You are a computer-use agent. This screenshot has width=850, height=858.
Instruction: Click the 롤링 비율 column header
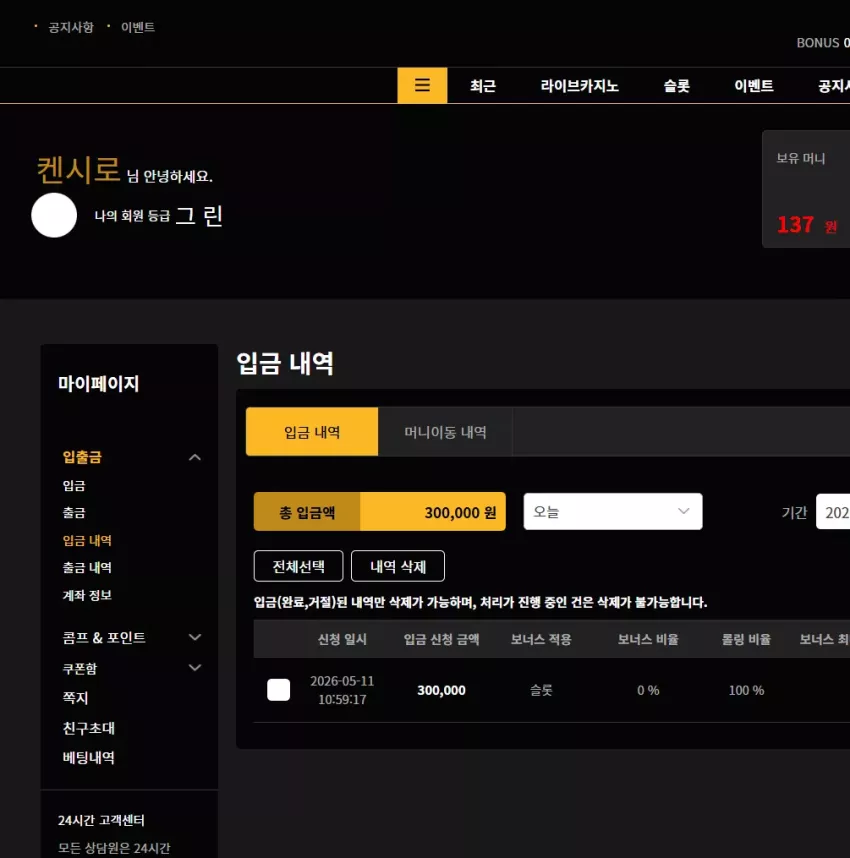[746, 639]
